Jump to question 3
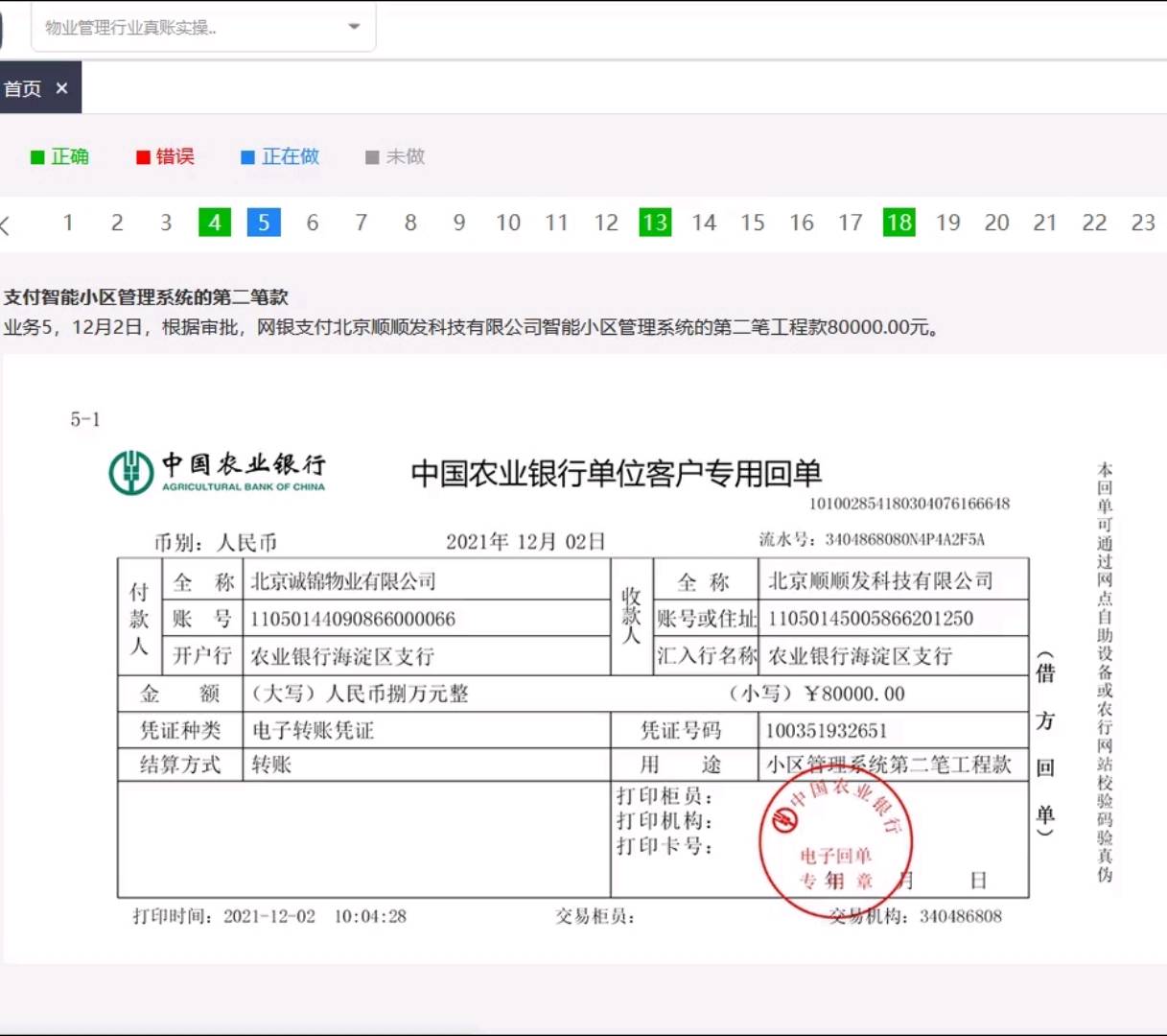 (166, 223)
